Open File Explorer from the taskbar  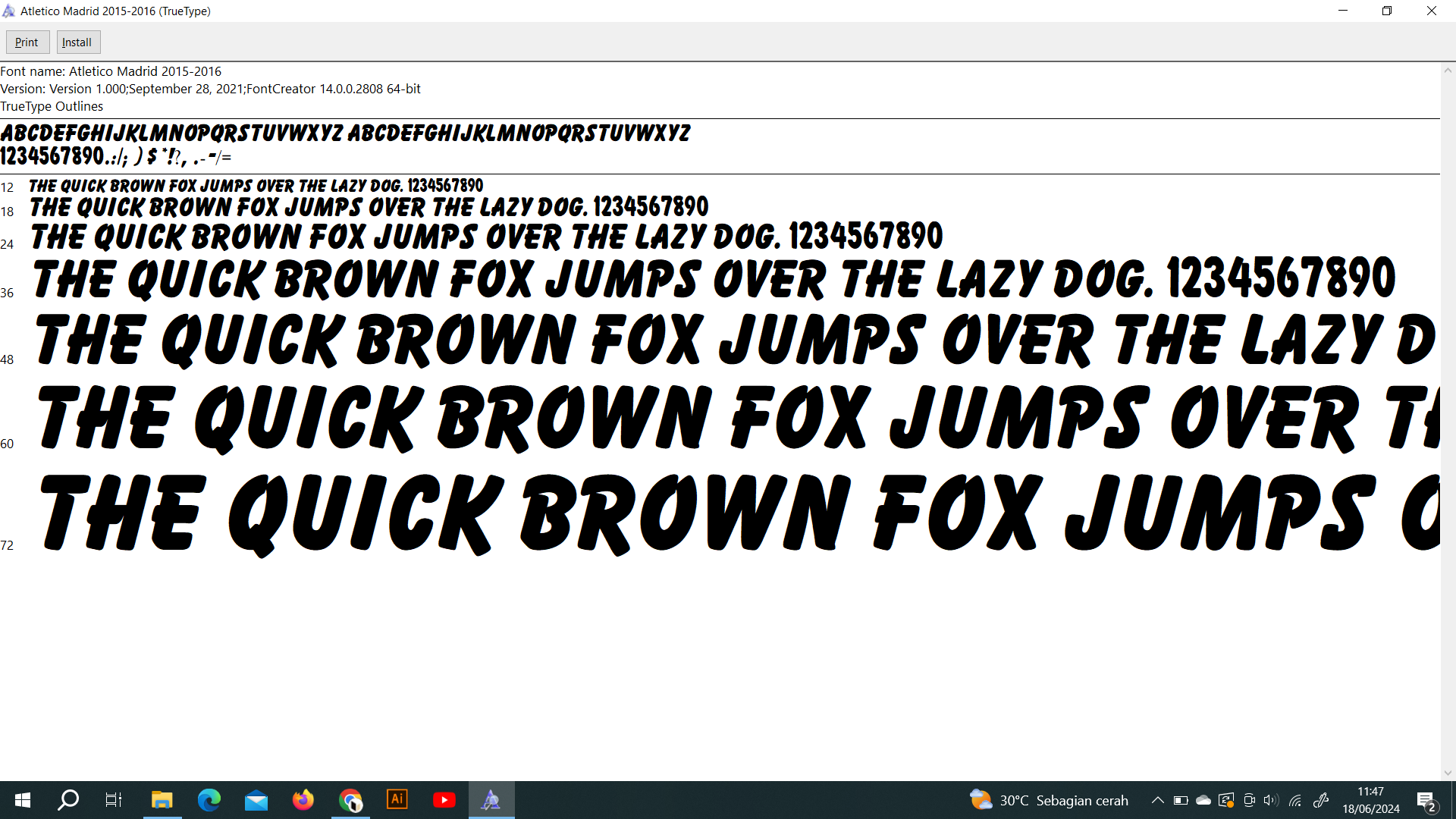pyautogui.click(x=162, y=800)
